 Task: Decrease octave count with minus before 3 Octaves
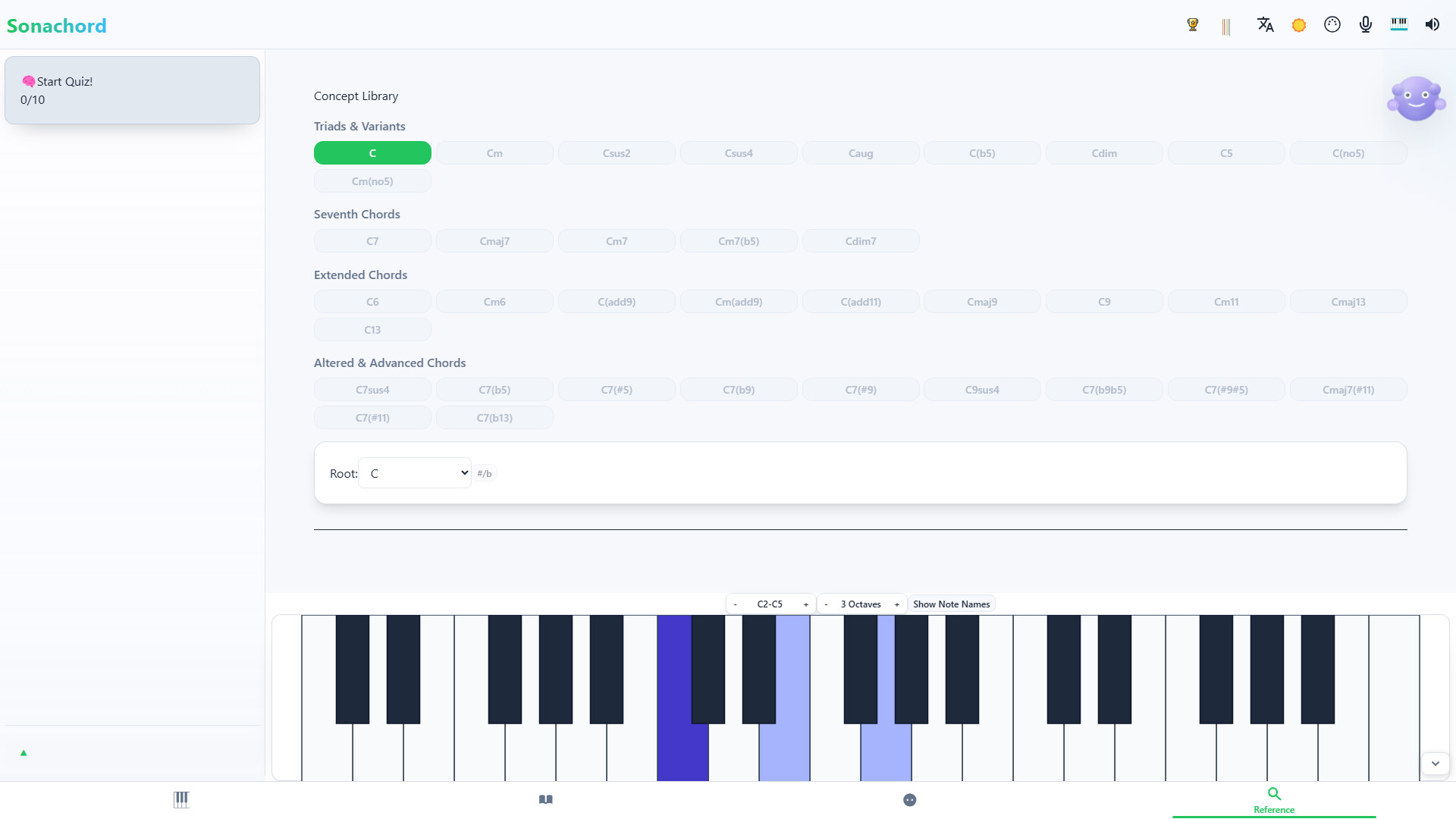tap(826, 604)
